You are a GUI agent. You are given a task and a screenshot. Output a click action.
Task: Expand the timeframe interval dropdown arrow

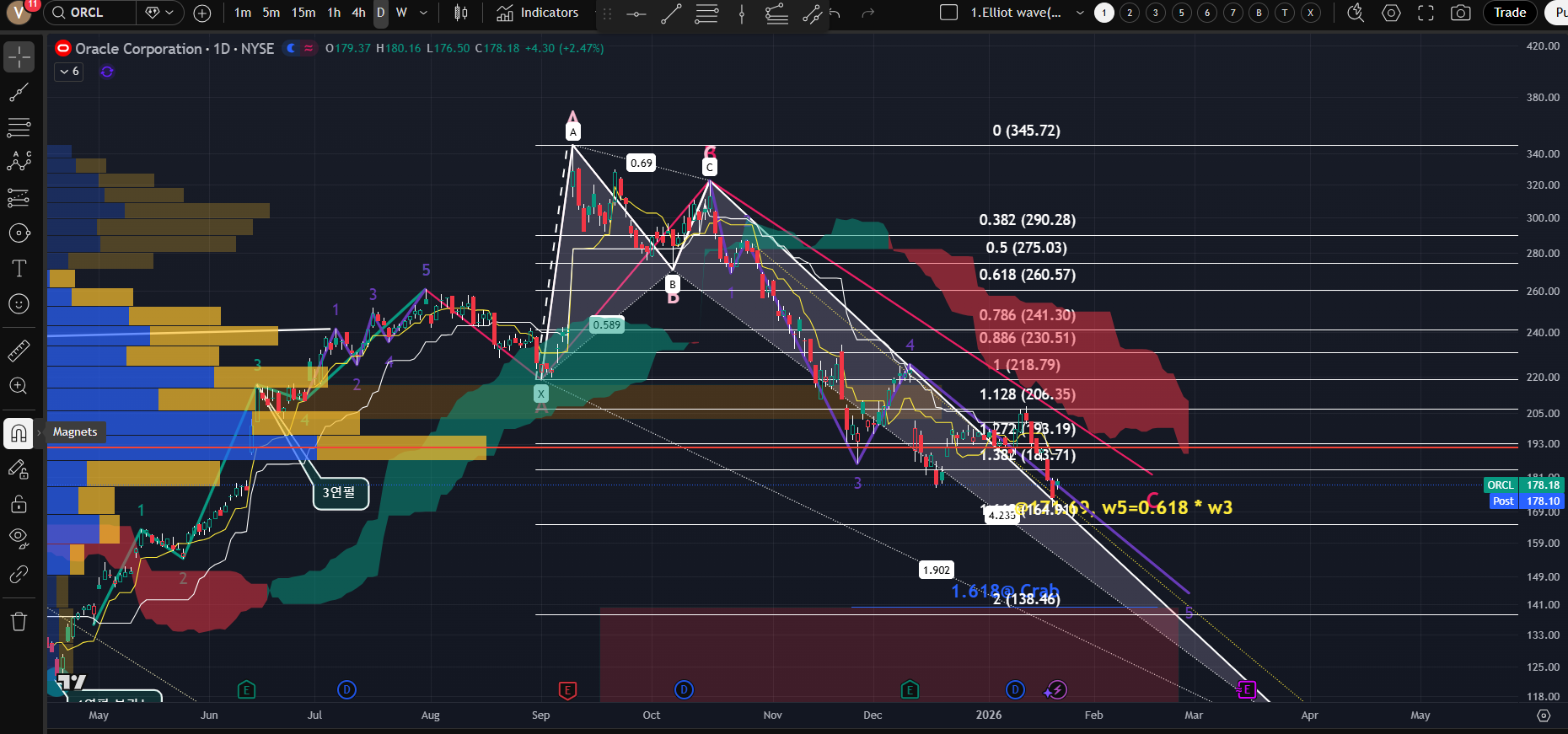pyautogui.click(x=423, y=13)
